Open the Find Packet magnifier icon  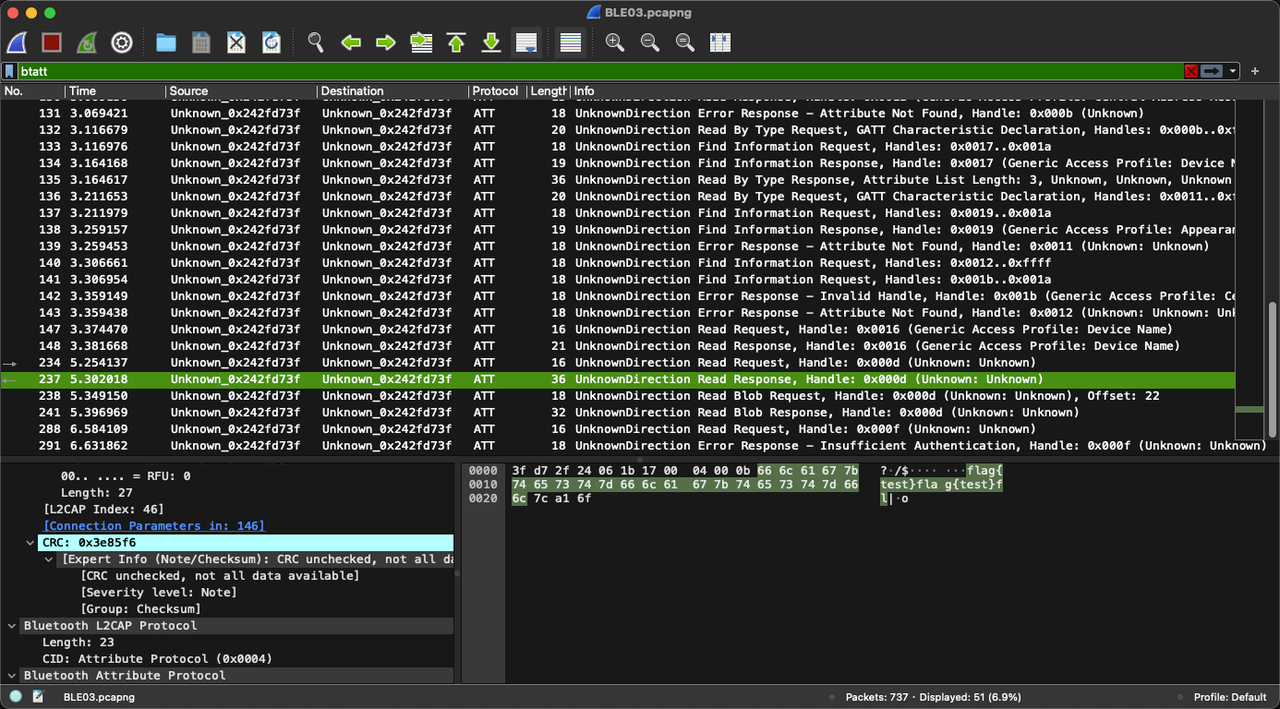pyautogui.click(x=315, y=42)
